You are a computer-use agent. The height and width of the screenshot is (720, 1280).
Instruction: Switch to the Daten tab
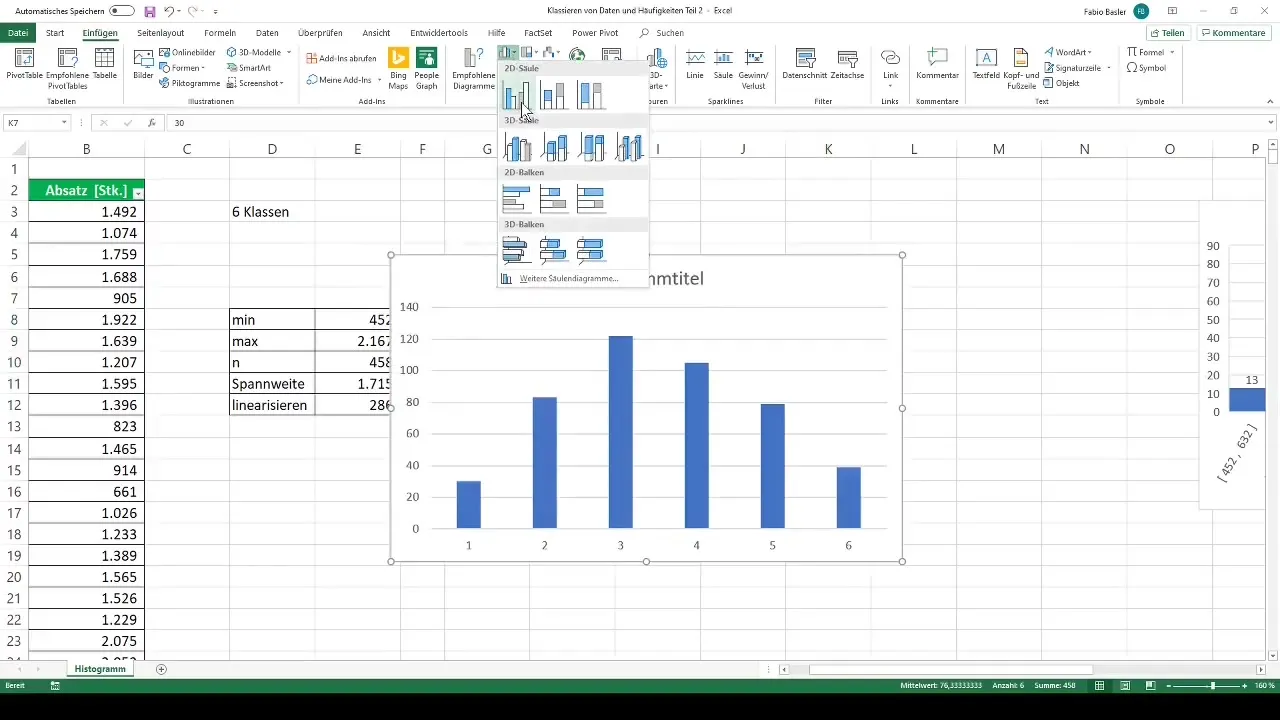(x=267, y=33)
